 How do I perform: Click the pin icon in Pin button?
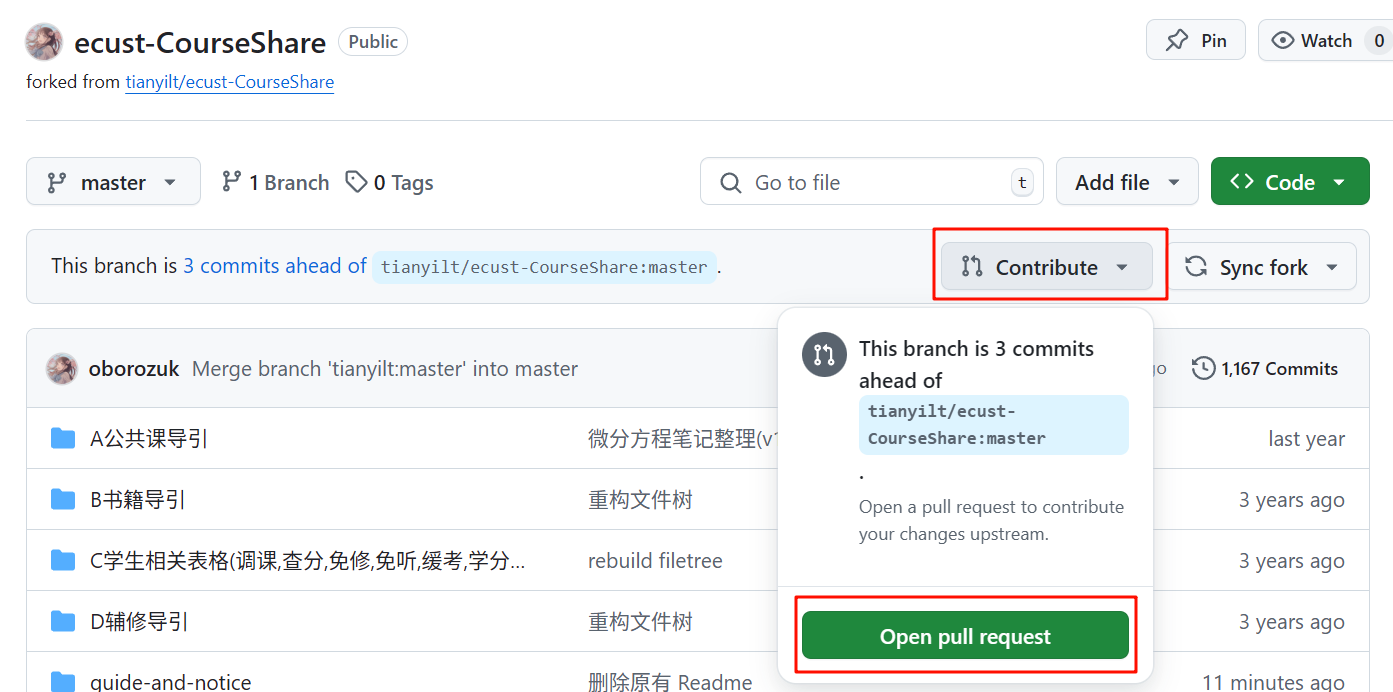click(x=1177, y=41)
